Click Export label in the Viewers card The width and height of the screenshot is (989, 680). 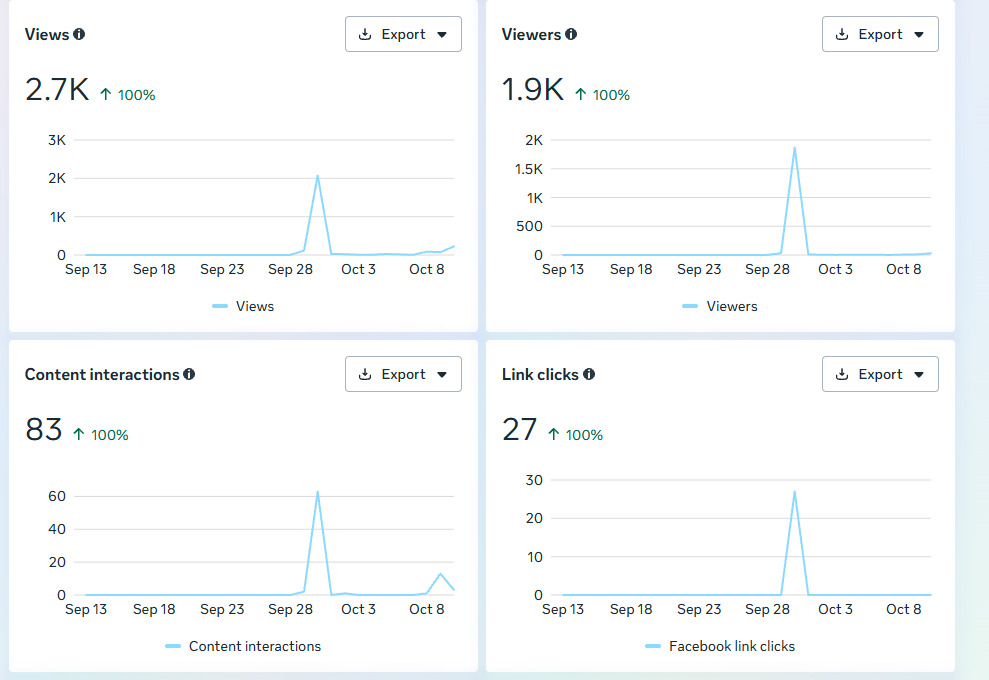click(x=880, y=34)
